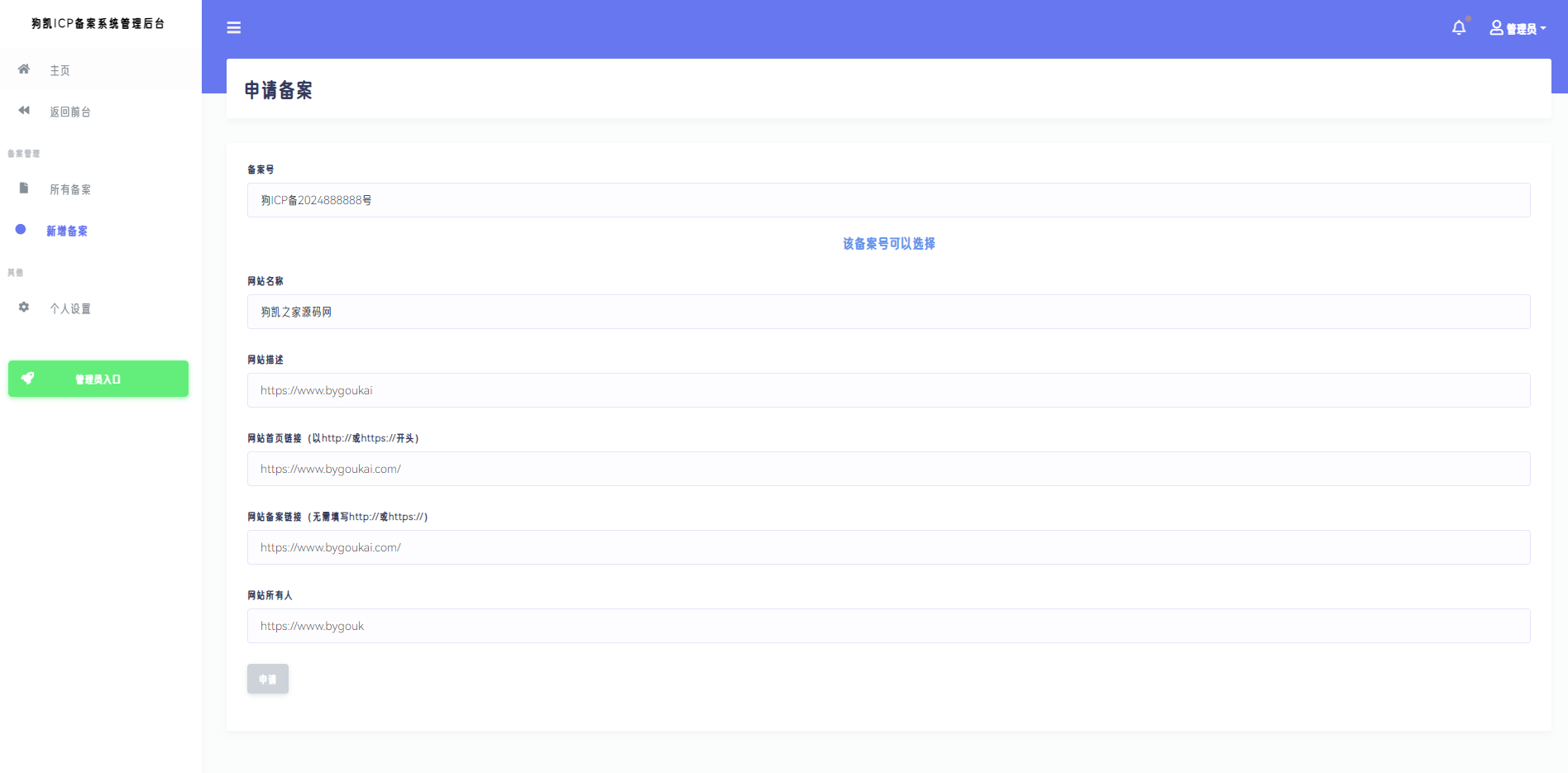Click the gray 申请 submit button

pos(267,679)
